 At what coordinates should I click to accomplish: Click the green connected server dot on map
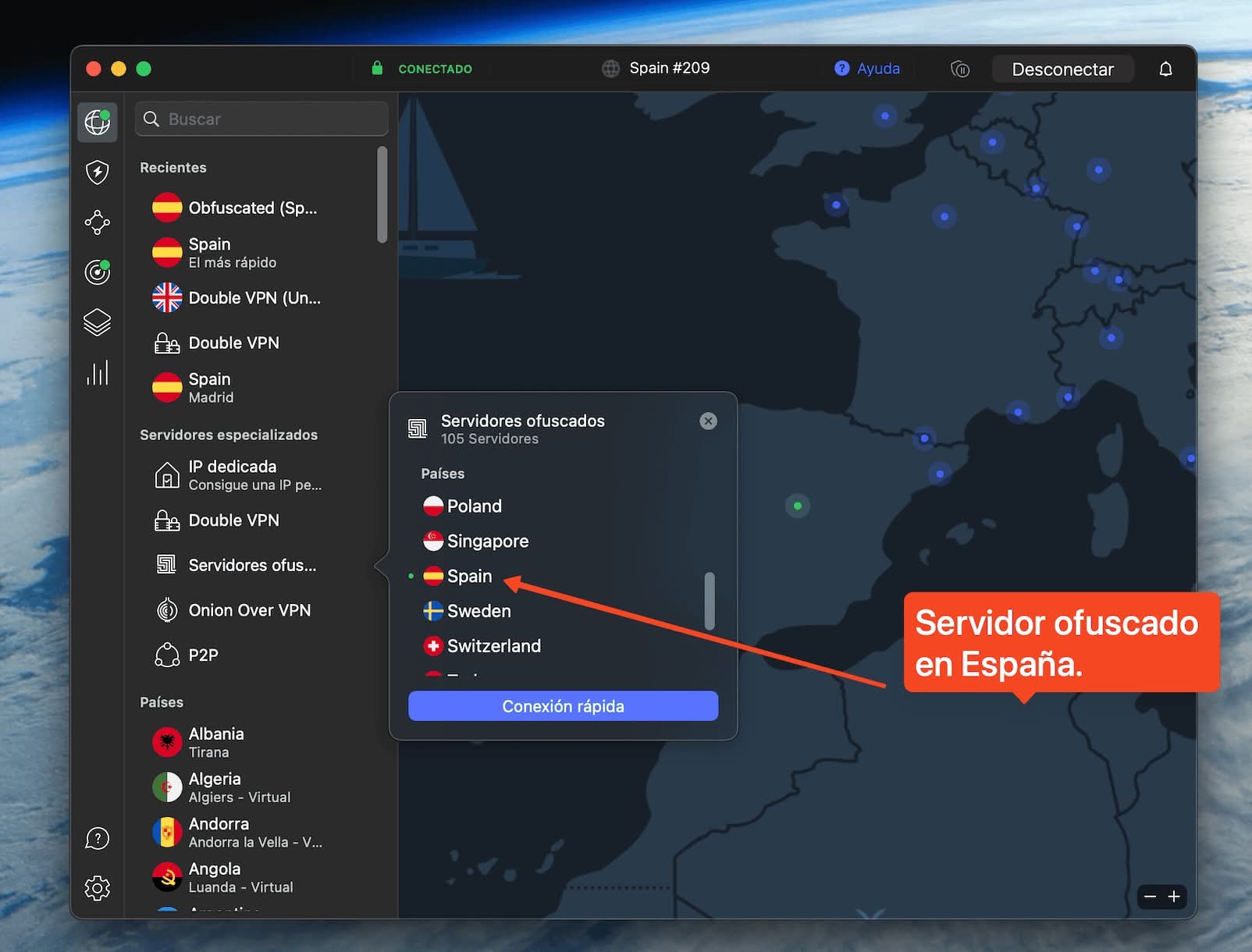coord(797,506)
